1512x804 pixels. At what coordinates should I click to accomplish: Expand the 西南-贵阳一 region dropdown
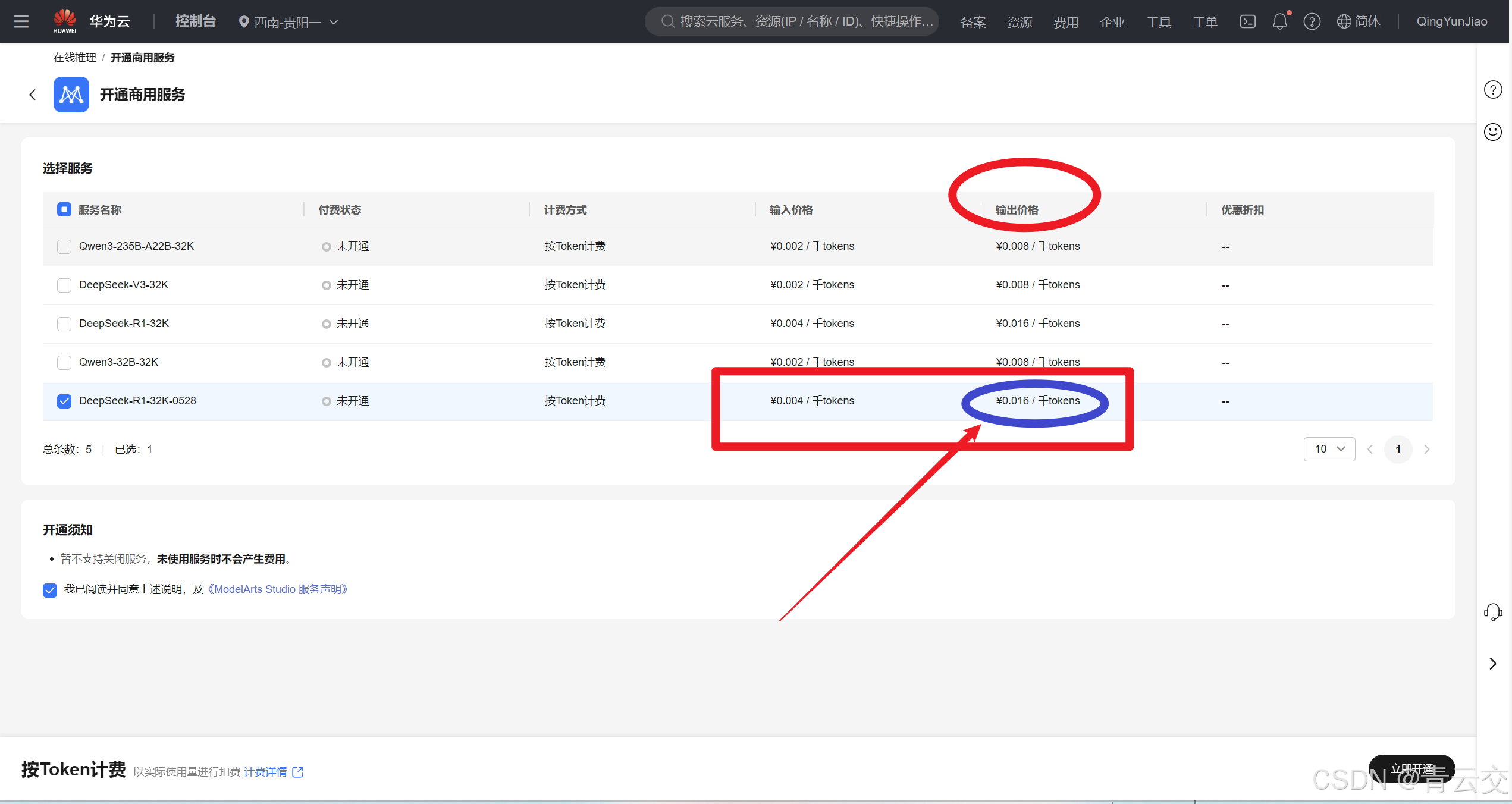(x=288, y=22)
